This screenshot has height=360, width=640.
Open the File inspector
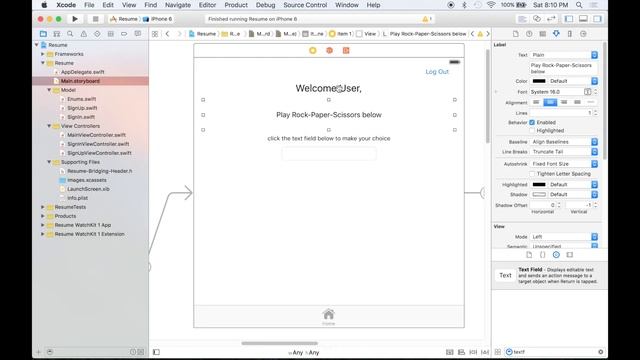(516, 34)
